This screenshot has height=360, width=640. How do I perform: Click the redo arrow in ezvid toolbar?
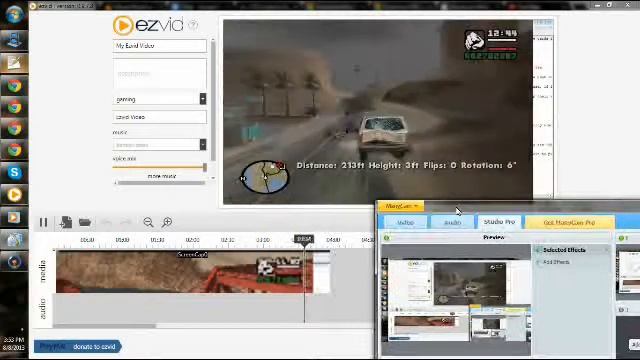126,222
